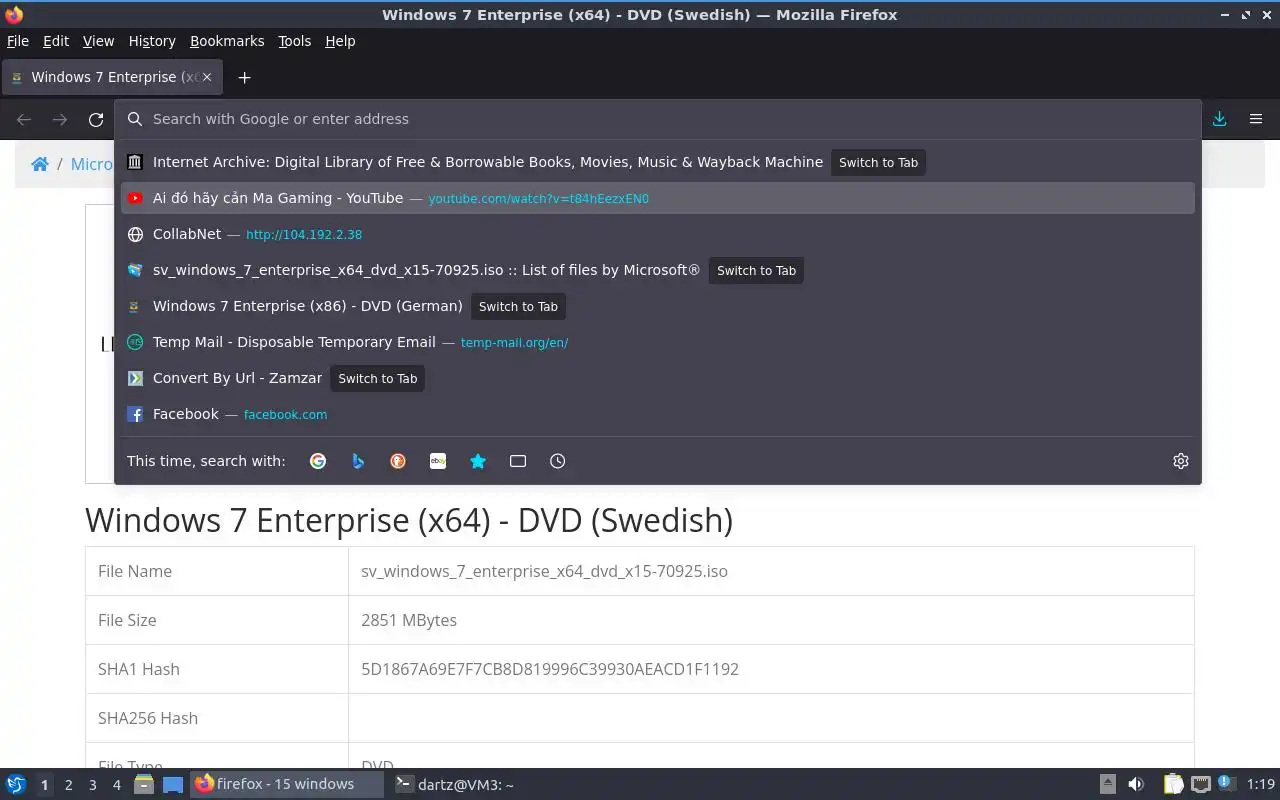Screen dimensions: 1280x800
Task: Select the CollabNet suggestion
Action: (x=658, y=234)
